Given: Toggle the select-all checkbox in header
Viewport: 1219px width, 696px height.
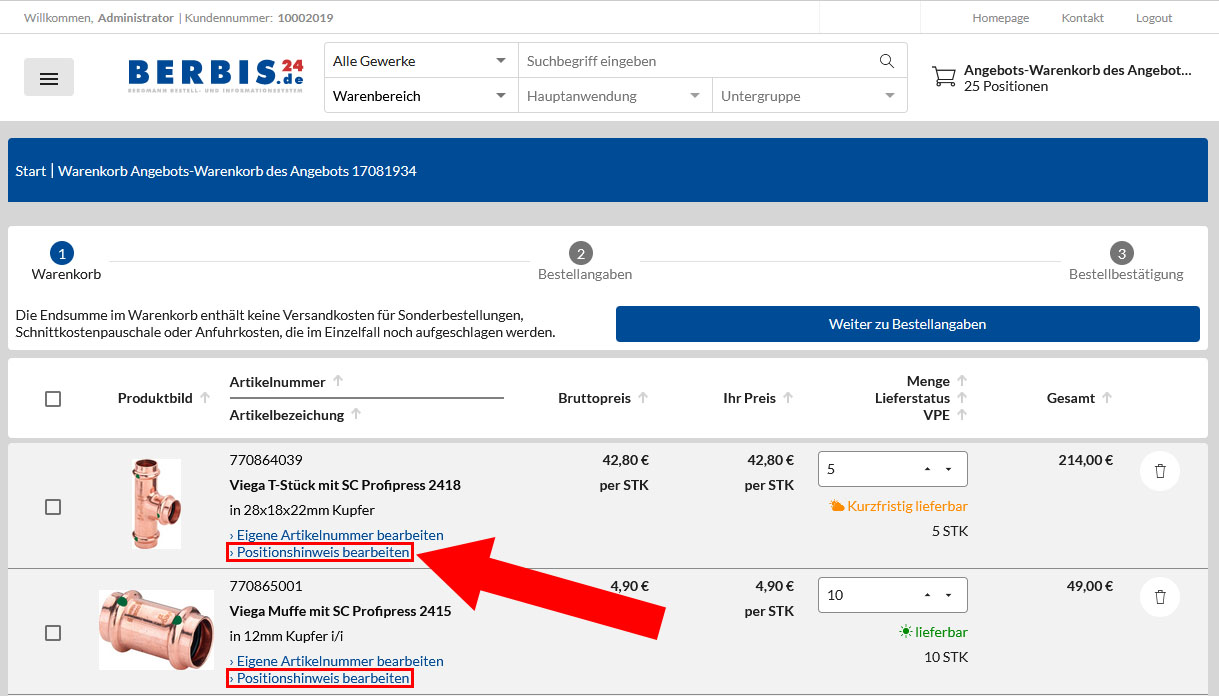Looking at the screenshot, I should [x=53, y=399].
